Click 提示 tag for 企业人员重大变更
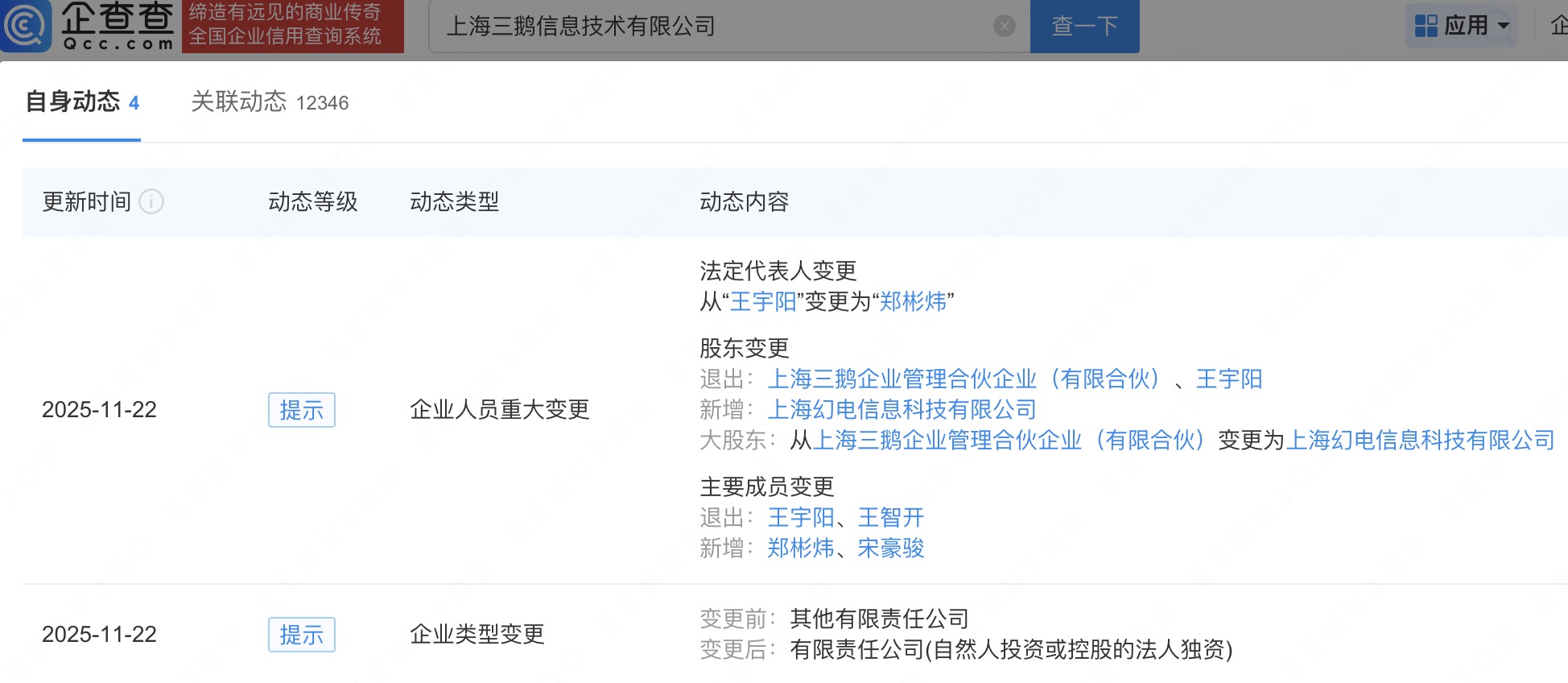Screen dimensions: 1568x683 click(x=301, y=410)
